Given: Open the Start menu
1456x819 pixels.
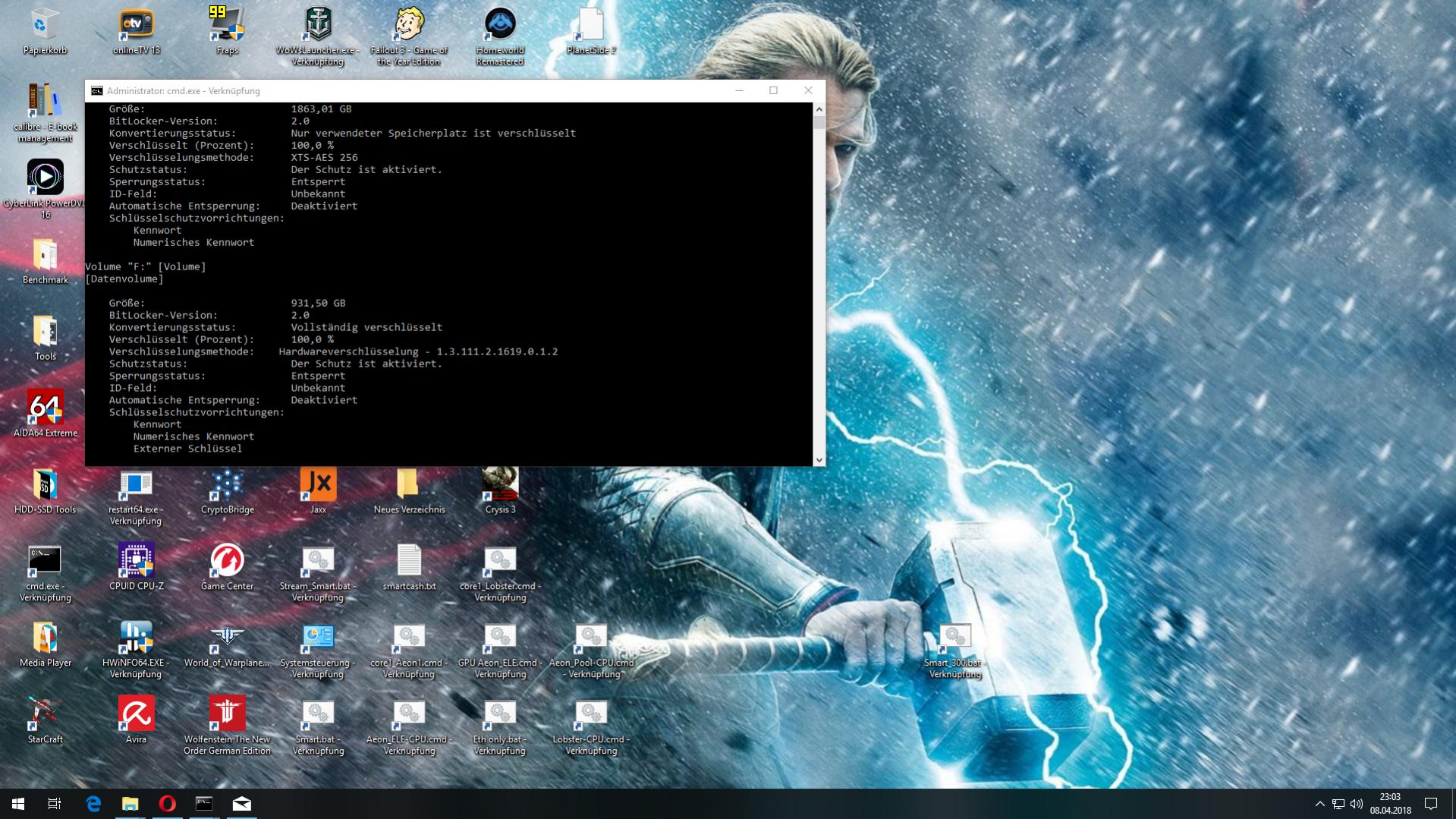Looking at the screenshot, I should [x=18, y=803].
